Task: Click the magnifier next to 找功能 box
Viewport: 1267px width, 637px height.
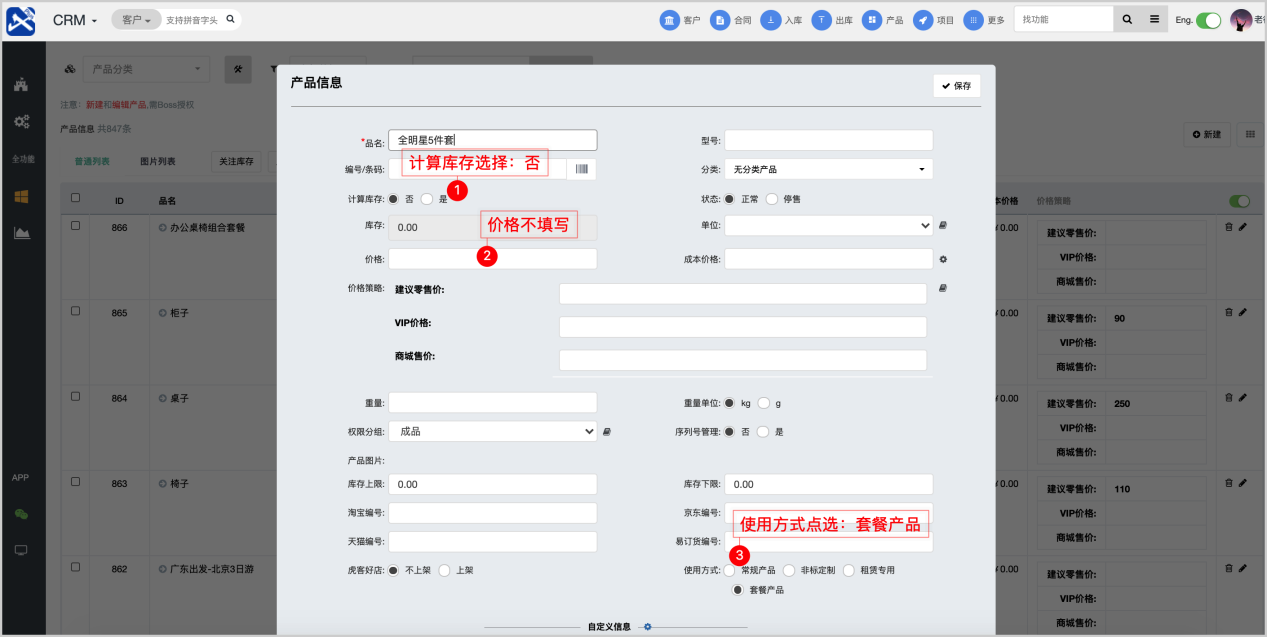Action: coord(1127,19)
